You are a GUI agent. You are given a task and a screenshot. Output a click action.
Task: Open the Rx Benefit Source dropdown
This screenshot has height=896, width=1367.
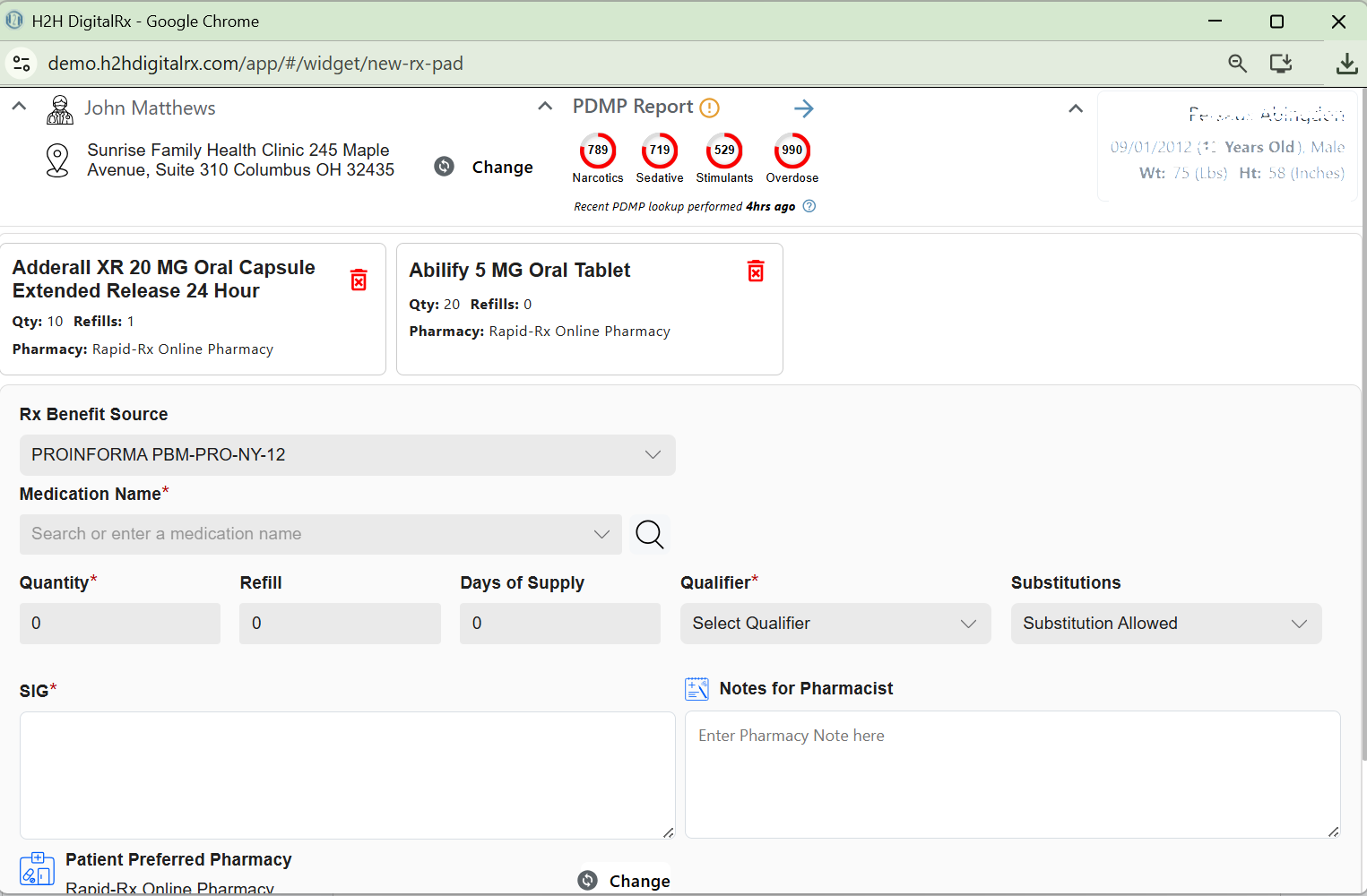(347, 455)
